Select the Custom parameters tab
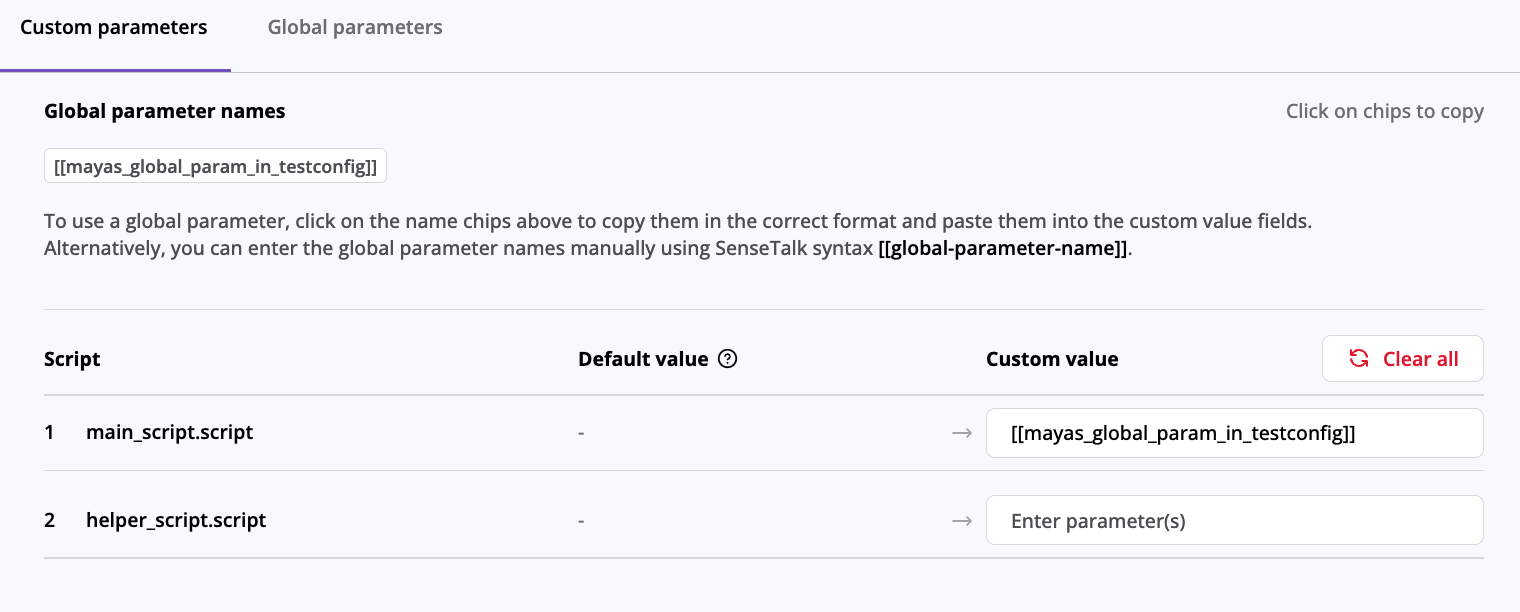Image resolution: width=1520 pixels, height=612 pixels. 114,27
